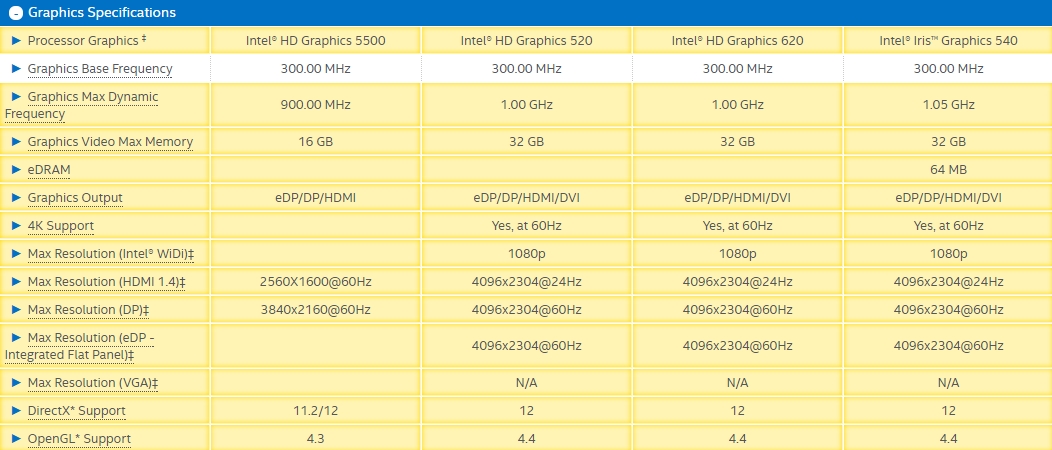
Task: Open the OpenGL Support link
Action: click(79, 439)
